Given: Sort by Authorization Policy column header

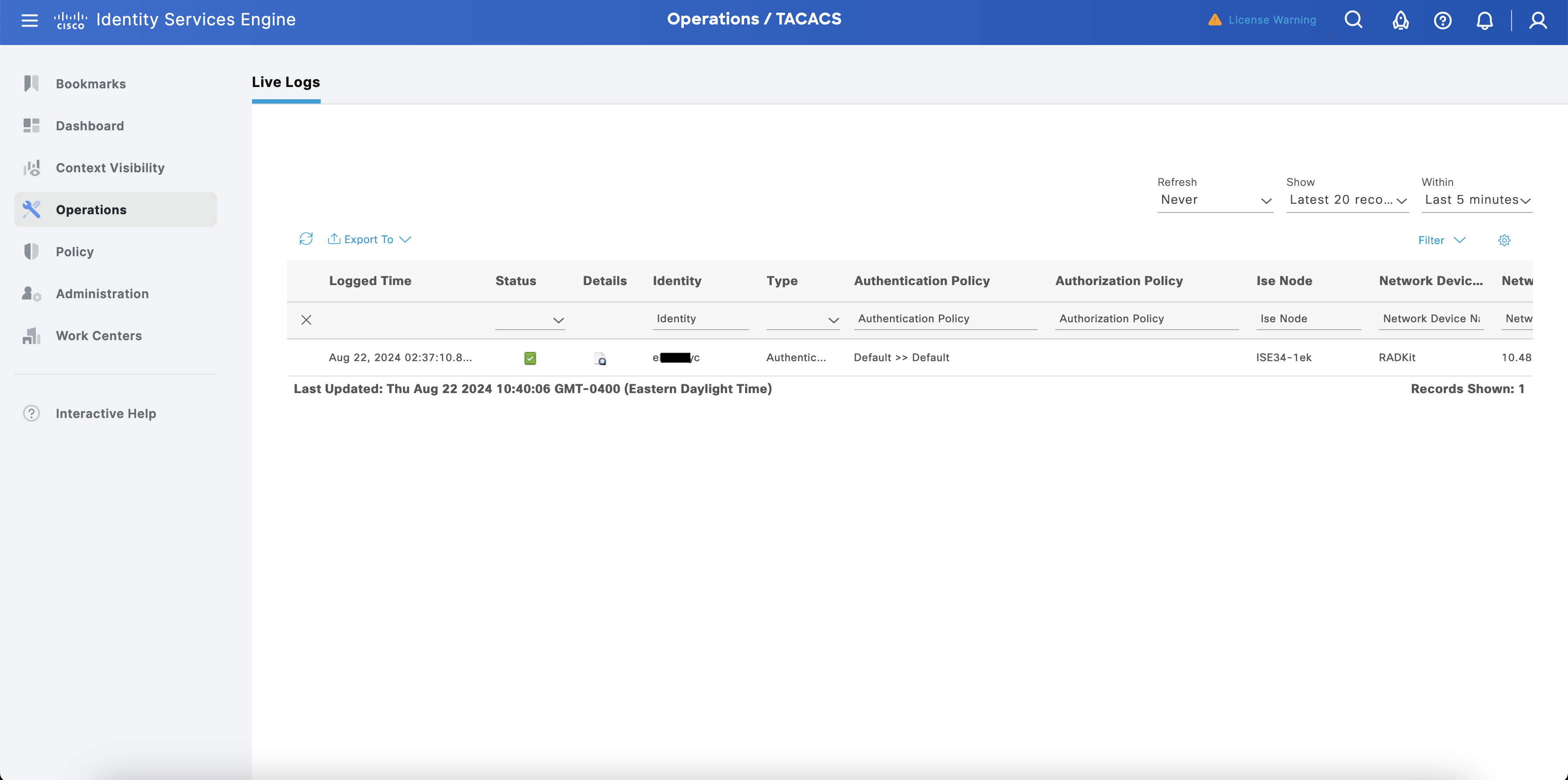Looking at the screenshot, I should [x=1119, y=281].
